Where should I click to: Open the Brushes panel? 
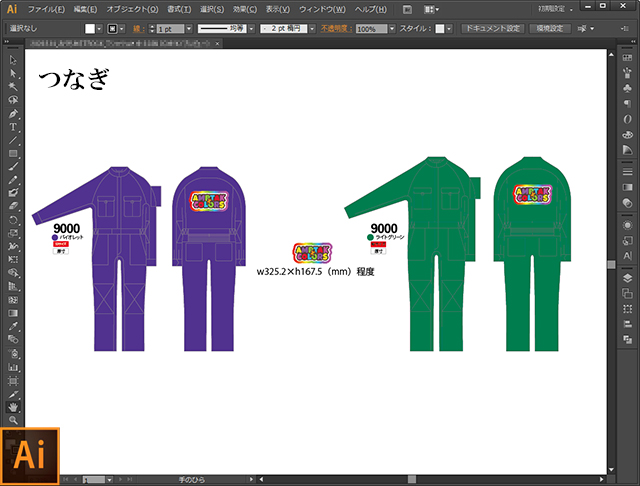tap(627, 73)
